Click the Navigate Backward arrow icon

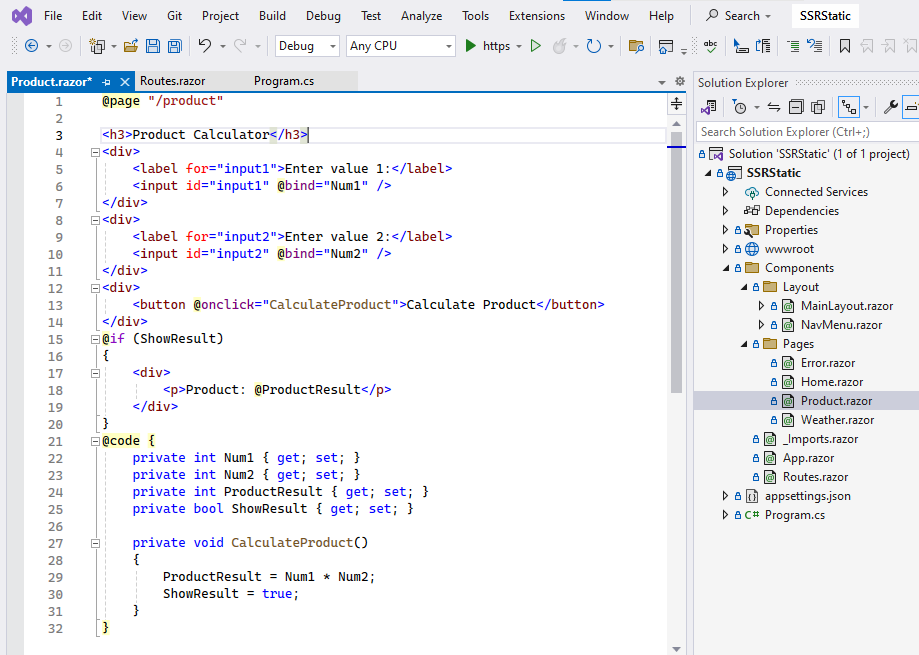32,46
